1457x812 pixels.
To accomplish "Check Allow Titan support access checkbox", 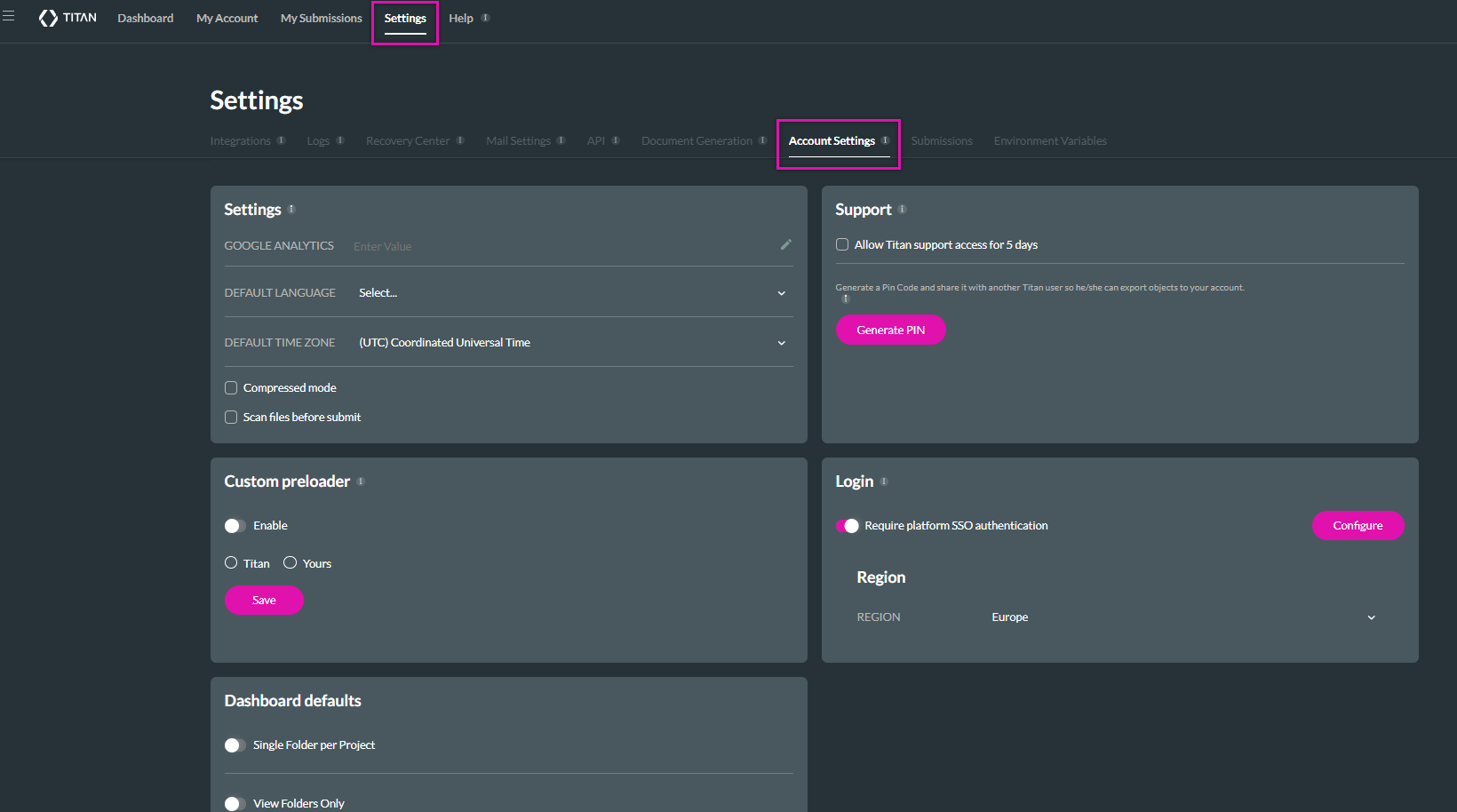I will click(x=842, y=244).
